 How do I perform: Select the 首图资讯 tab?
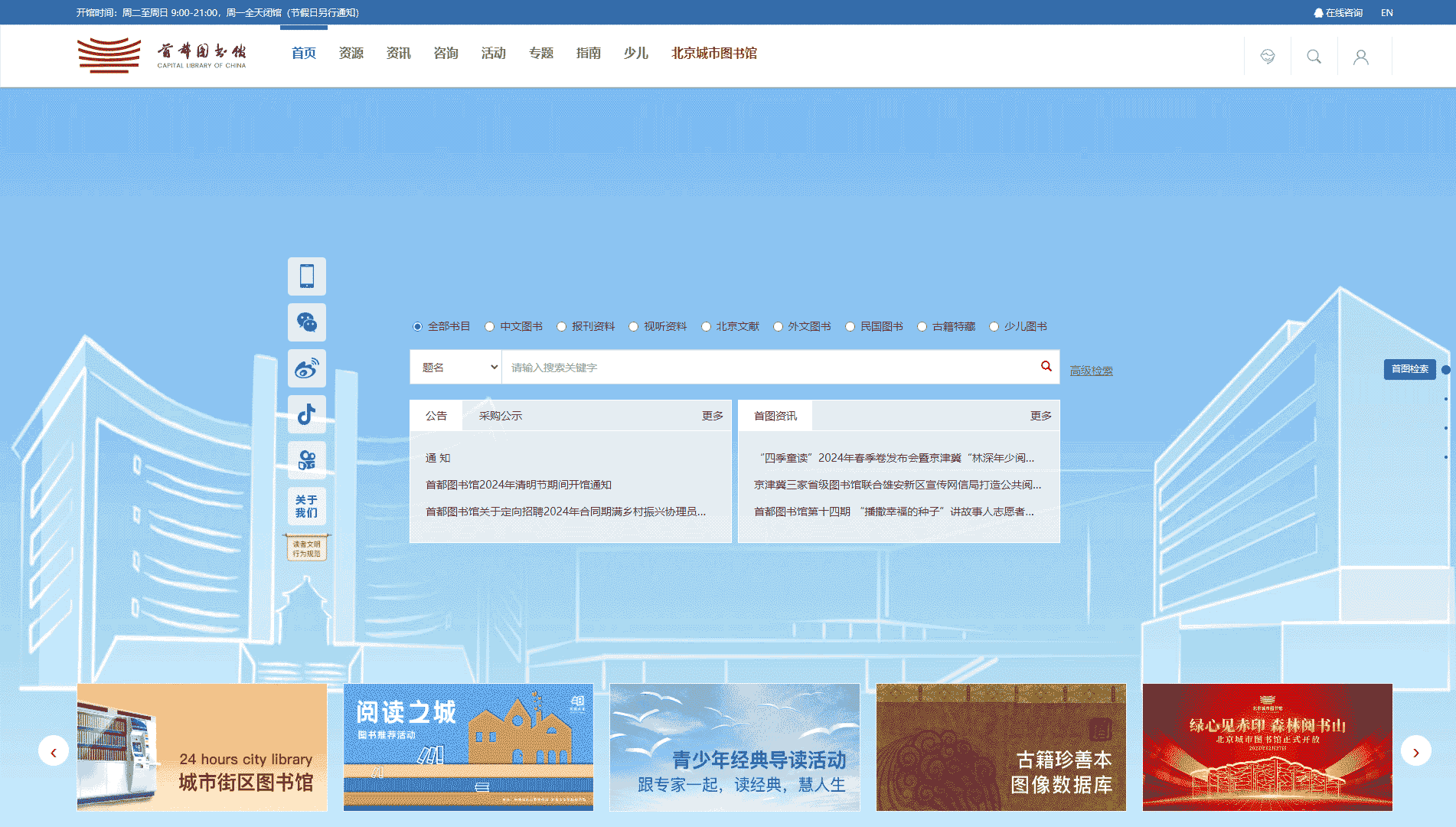(x=775, y=416)
